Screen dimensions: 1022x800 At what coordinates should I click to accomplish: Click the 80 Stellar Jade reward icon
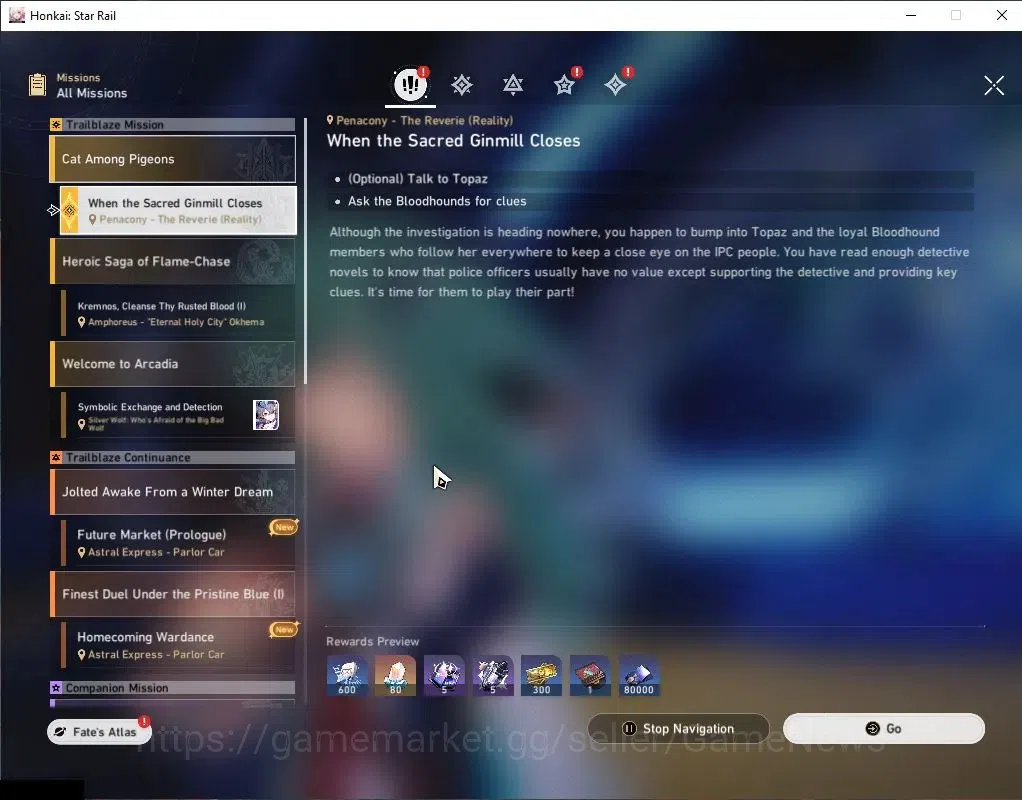pyautogui.click(x=396, y=676)
